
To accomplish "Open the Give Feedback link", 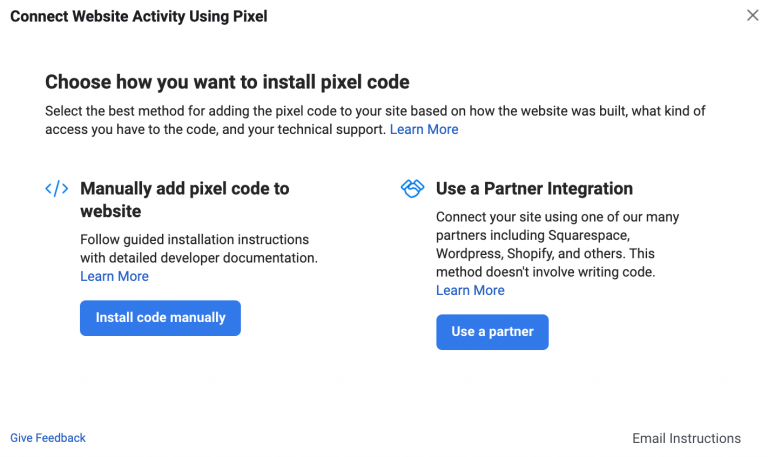I will (48, 438).
